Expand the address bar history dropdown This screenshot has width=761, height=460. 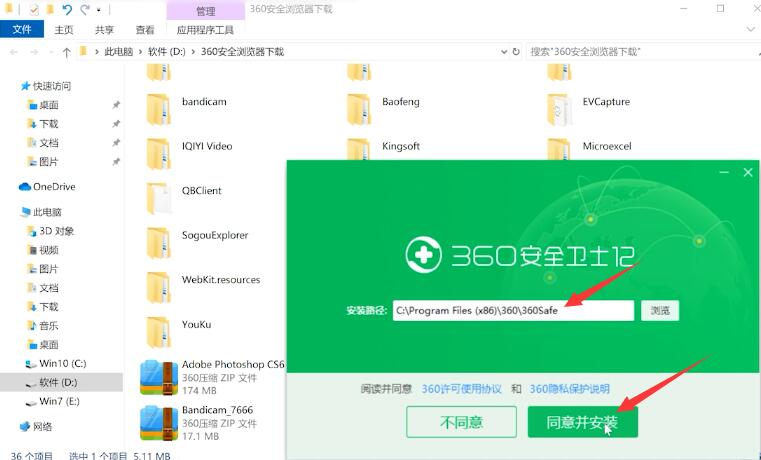point(504,52)
